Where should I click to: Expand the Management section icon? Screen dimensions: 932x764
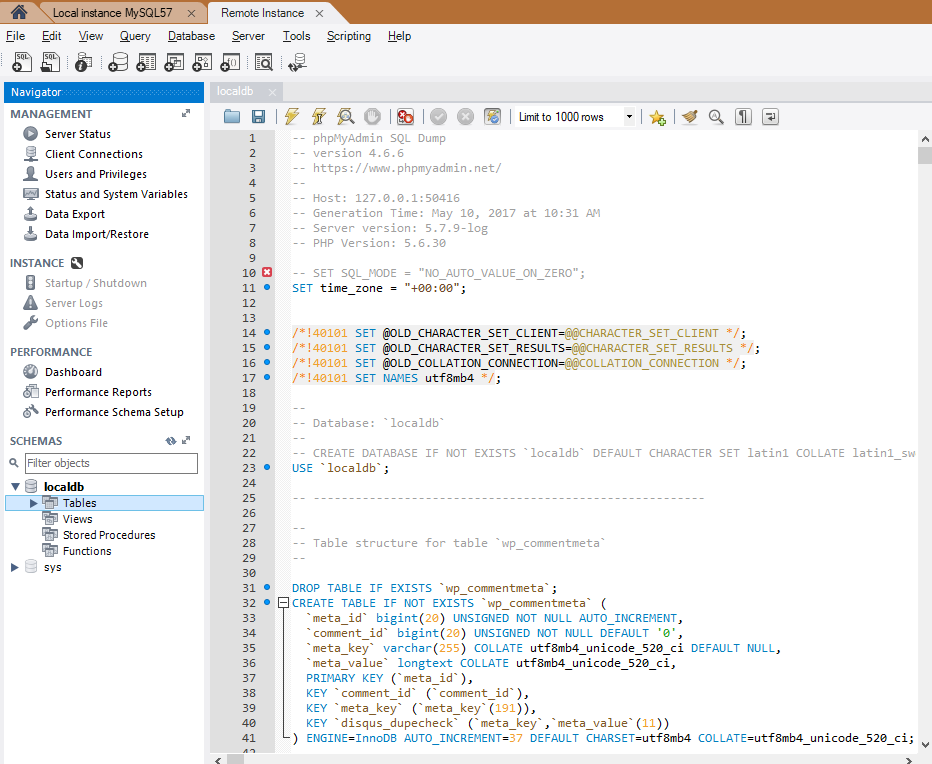tap(186, 113)
